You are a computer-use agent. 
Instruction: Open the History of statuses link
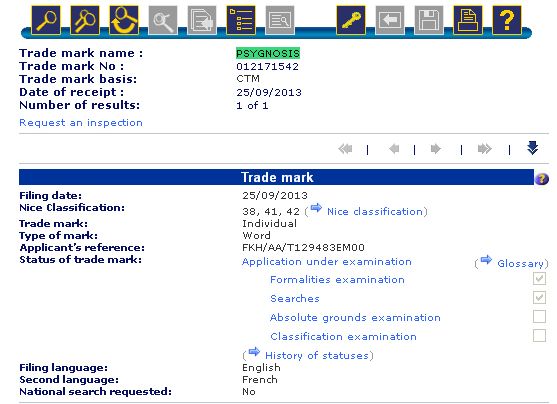click(x=317, y=356)
